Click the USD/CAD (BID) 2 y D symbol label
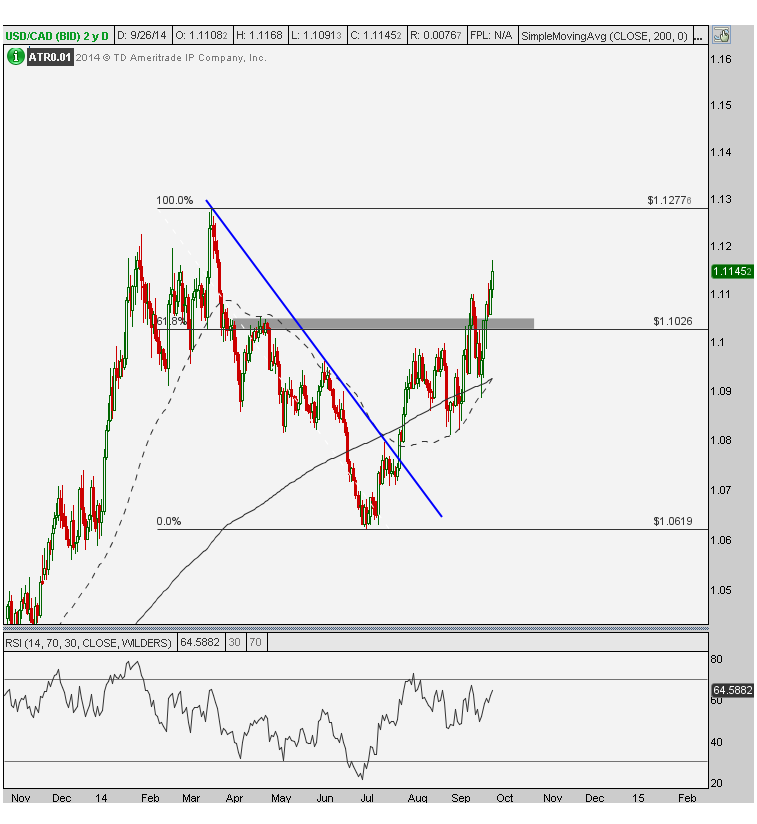The width and height of the screenshot is (757, 824). click(x=57, y=36)
